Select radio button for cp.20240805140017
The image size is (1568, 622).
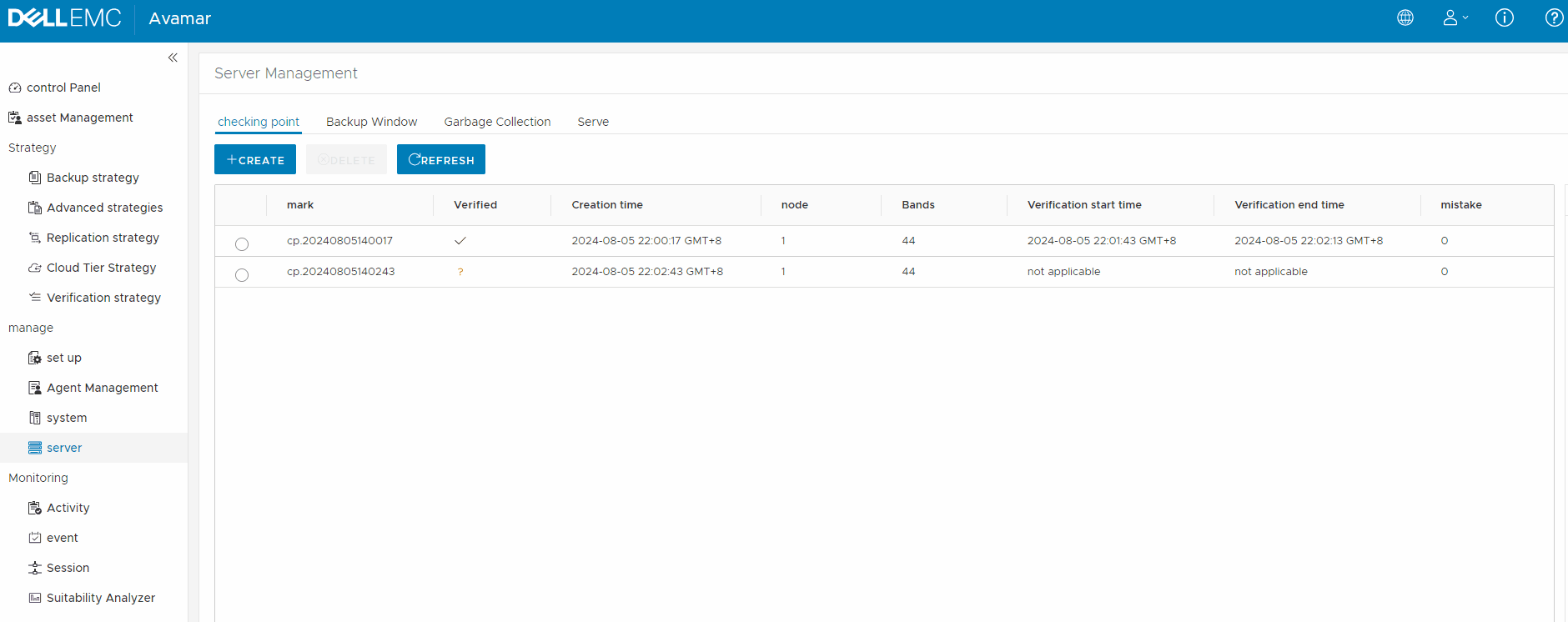(x=242, y=244)
